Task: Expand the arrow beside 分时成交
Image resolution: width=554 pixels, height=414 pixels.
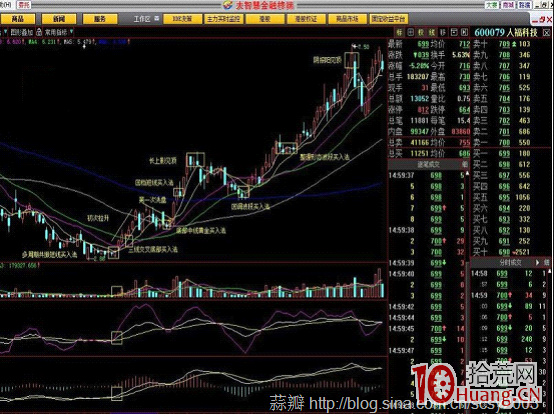Action: (x=537, y=262)
